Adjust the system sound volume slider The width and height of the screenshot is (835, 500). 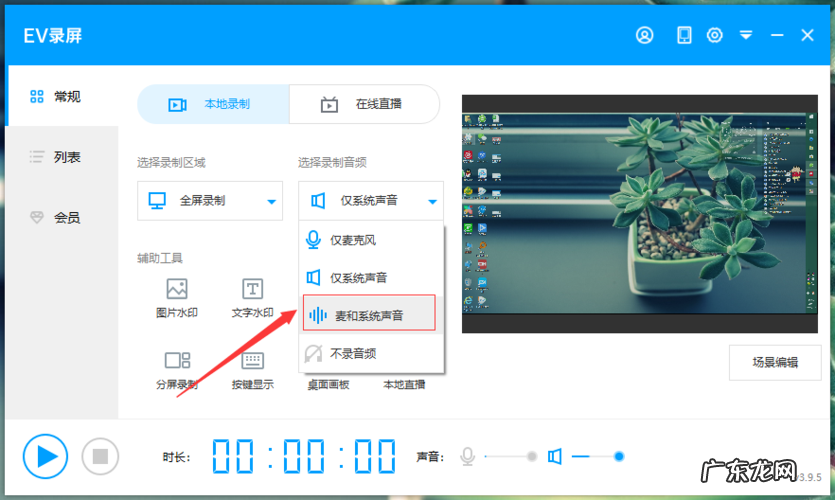click(x=619, y=457)
